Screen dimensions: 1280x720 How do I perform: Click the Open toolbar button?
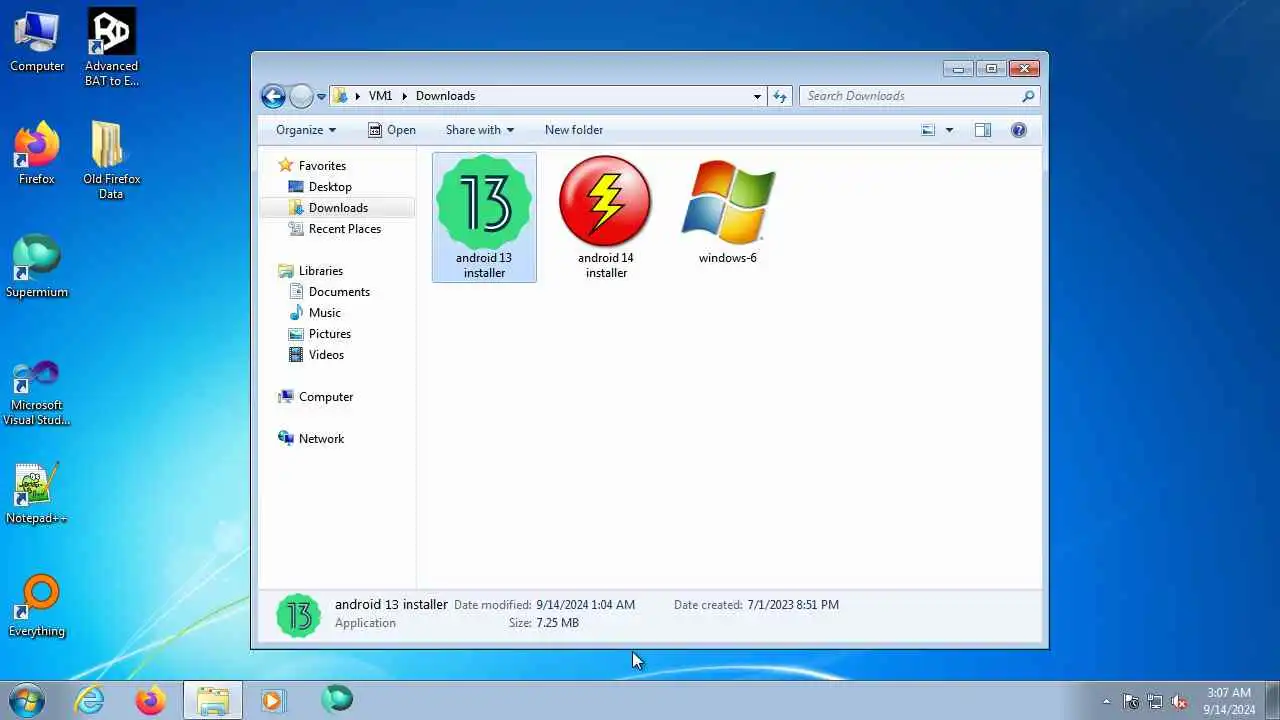tap(392, 130)
